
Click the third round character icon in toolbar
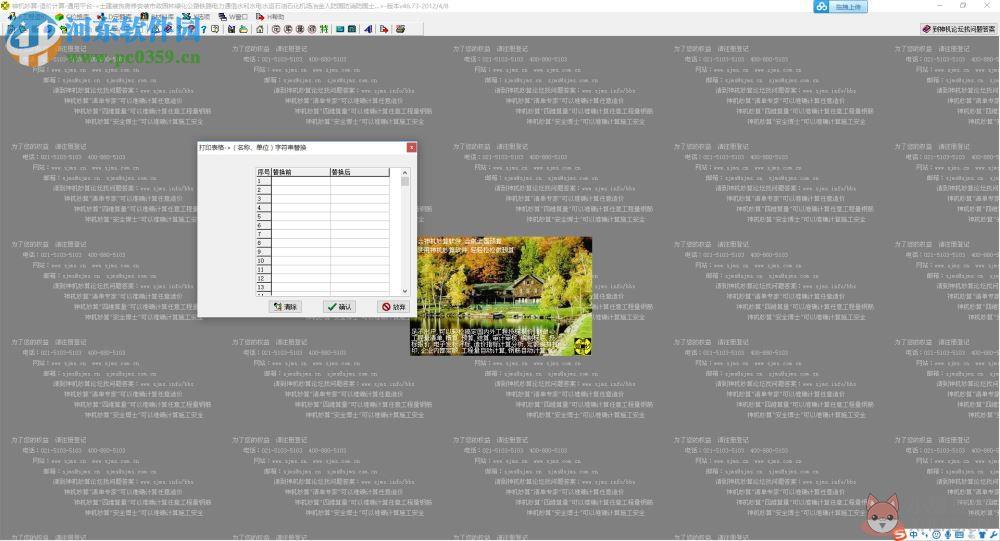point(300,29)
